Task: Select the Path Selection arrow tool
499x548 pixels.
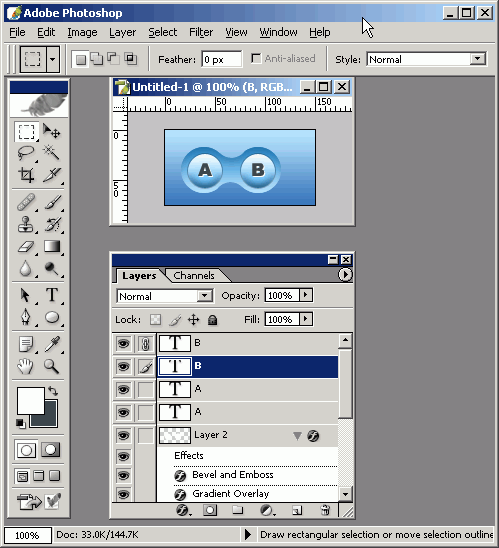Action: tap(26, 295)
